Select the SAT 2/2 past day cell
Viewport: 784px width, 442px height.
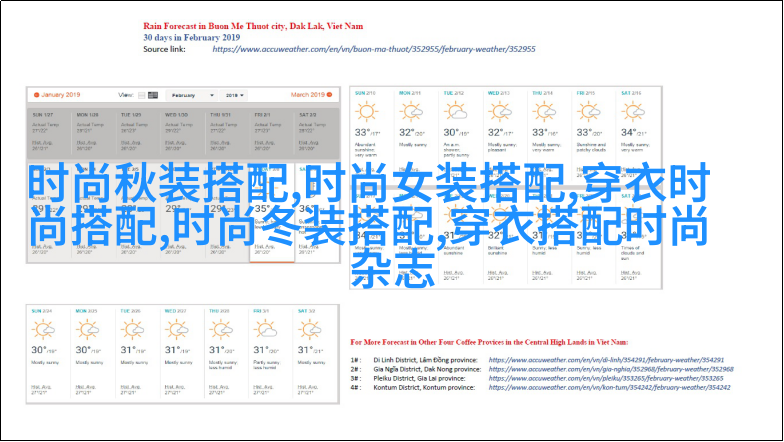pos(316,132)
